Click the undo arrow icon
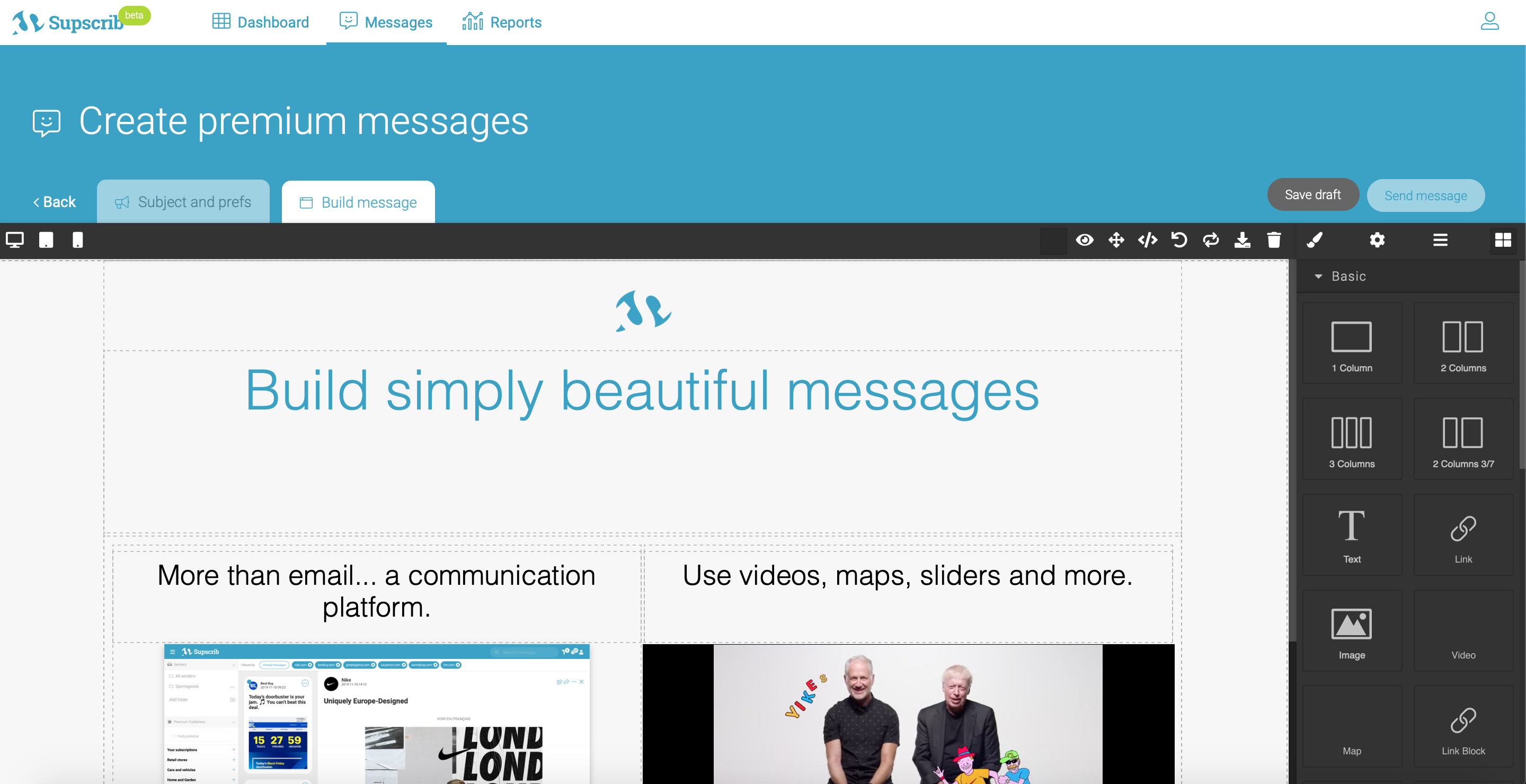 1179,240
